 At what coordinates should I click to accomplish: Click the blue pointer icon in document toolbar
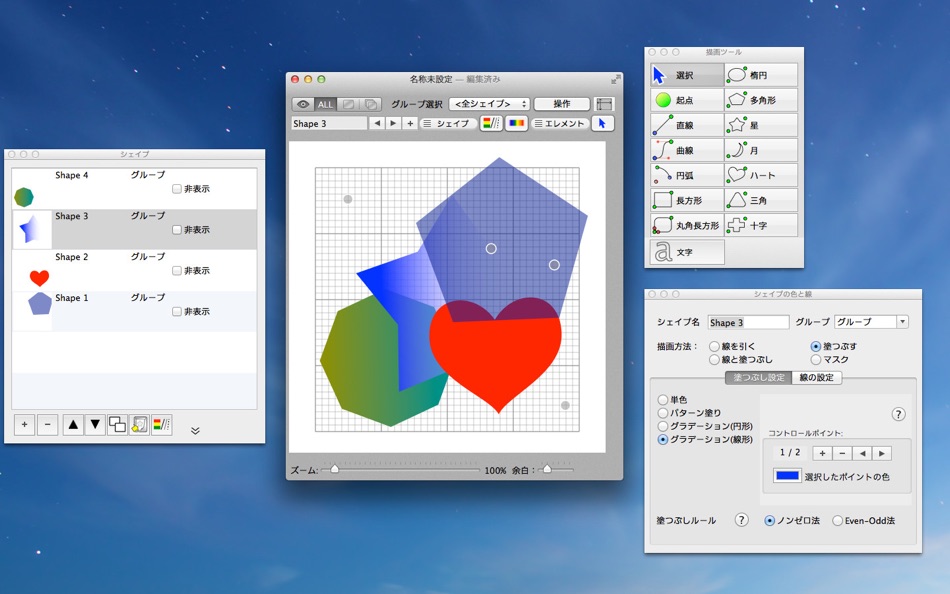(x=602, y=123)
